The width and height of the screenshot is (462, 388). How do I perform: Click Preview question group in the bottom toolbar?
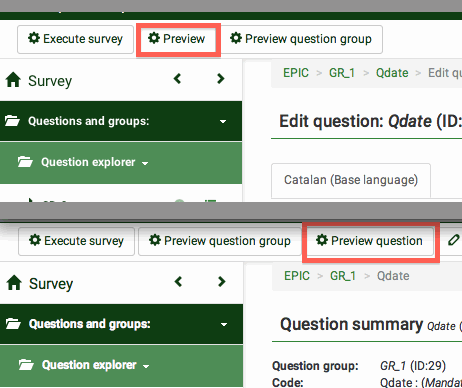(x=220, y=241)
